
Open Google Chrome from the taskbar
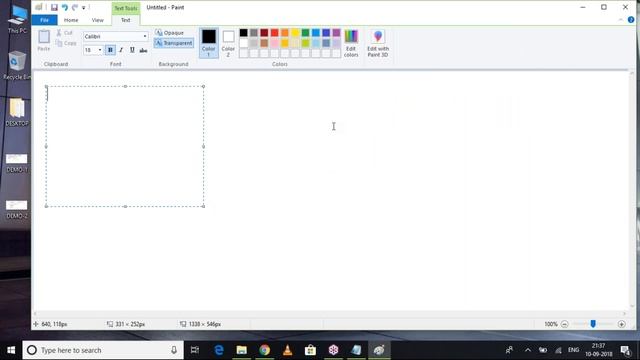coord(264,350)
